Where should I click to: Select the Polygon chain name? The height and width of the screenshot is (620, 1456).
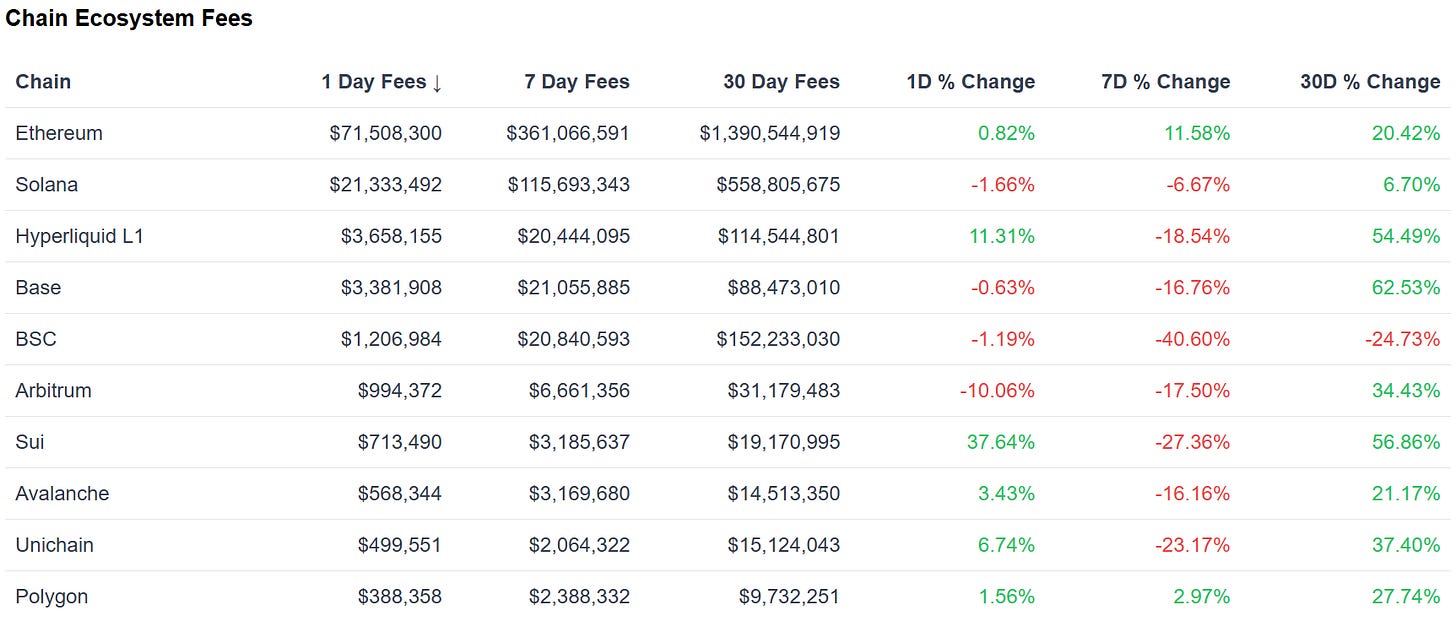click(52, 597)
